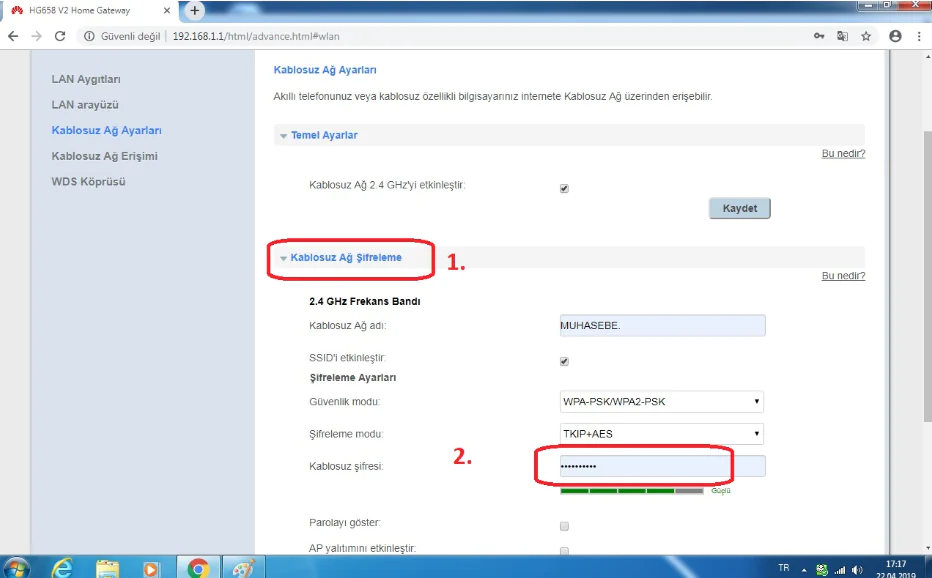Click the translate page icon

click(x=842, y=36)
